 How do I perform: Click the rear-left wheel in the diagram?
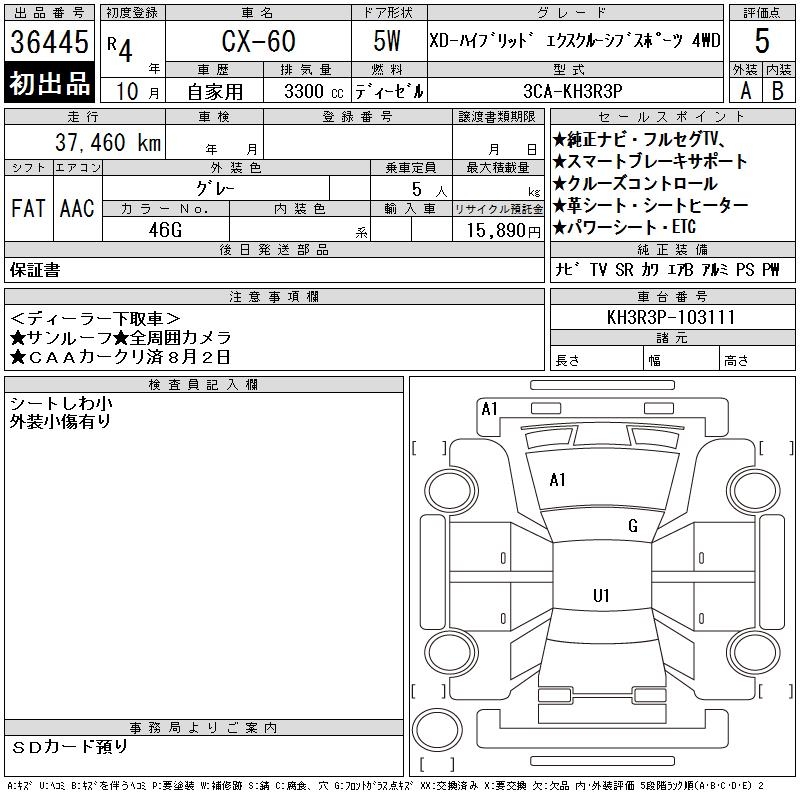pyautogui.click(x=451, y=652)
